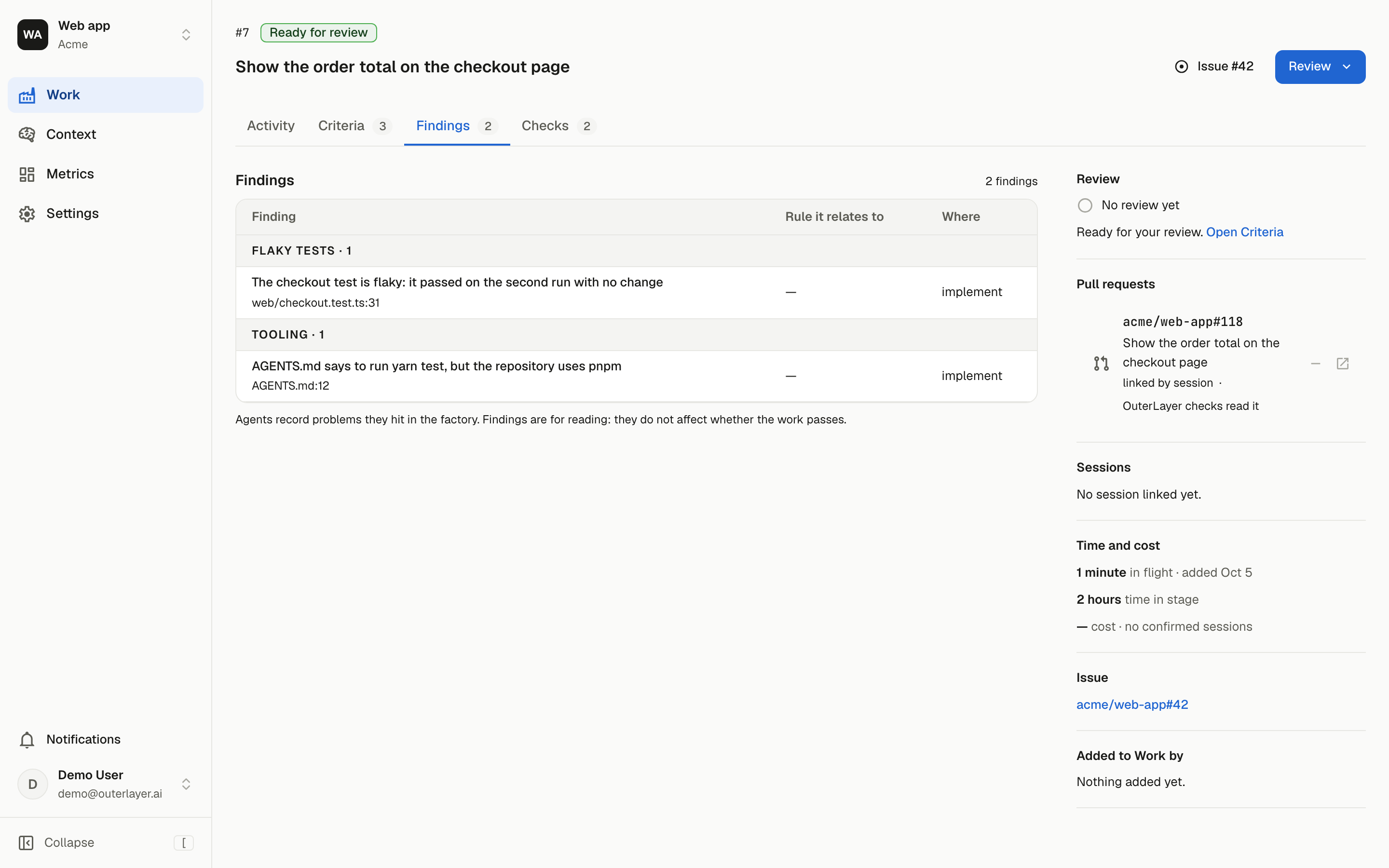This screenshot has height=868, width=1389.
Task: Click the WA workspace avatar
Action: [x=33, y=34]
